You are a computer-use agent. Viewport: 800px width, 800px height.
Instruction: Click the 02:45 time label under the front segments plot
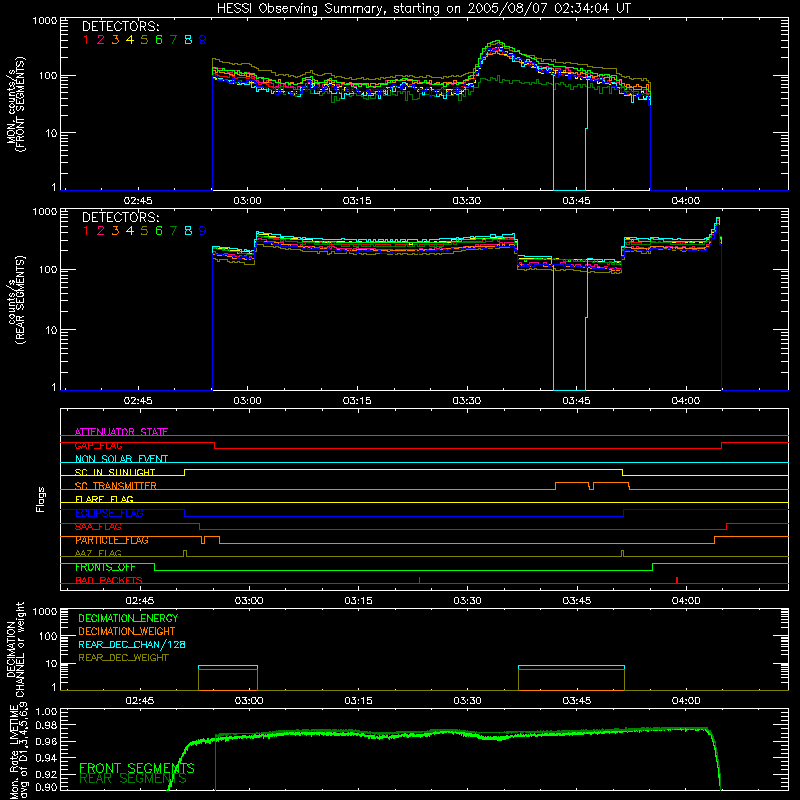point(138,201)
